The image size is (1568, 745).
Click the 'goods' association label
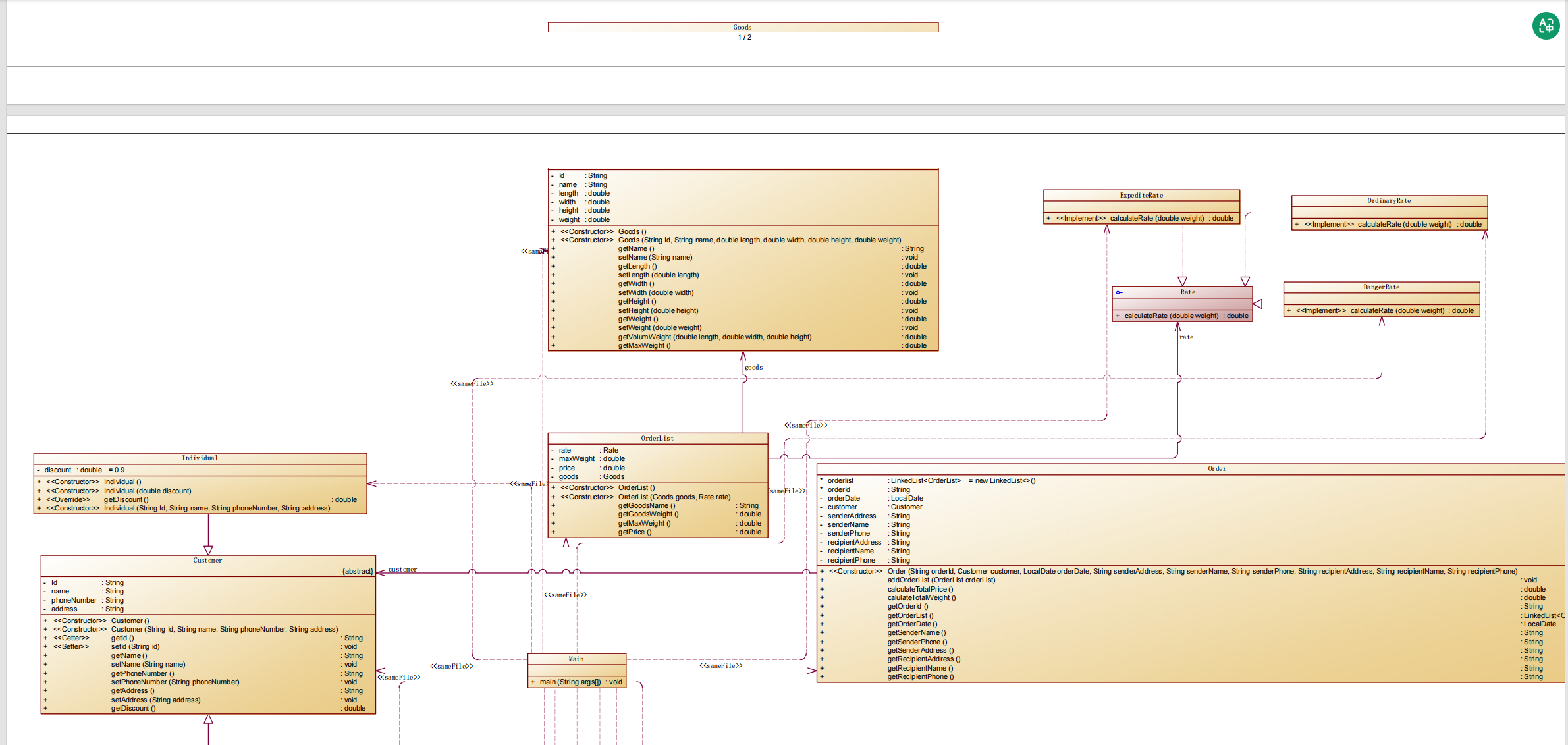(753, 367)
